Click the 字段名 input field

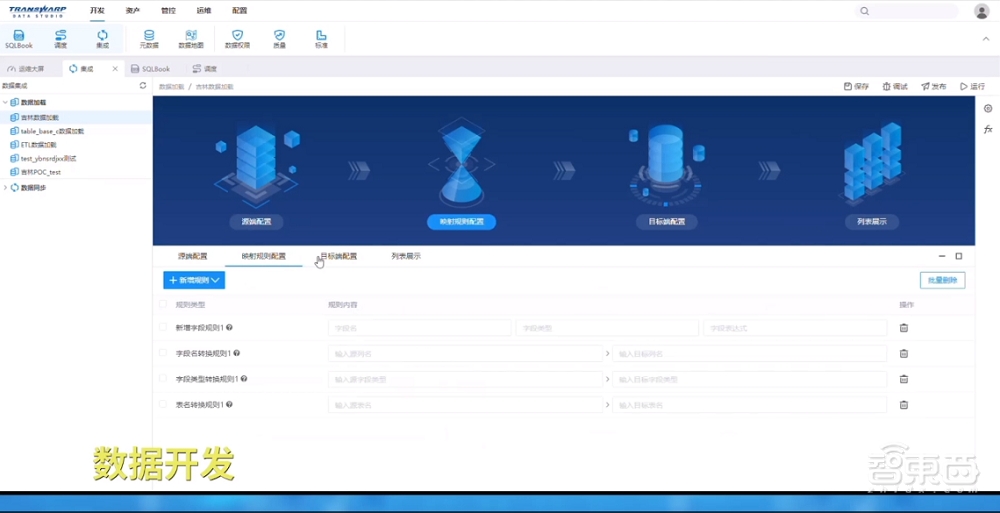tap(420, 328)
